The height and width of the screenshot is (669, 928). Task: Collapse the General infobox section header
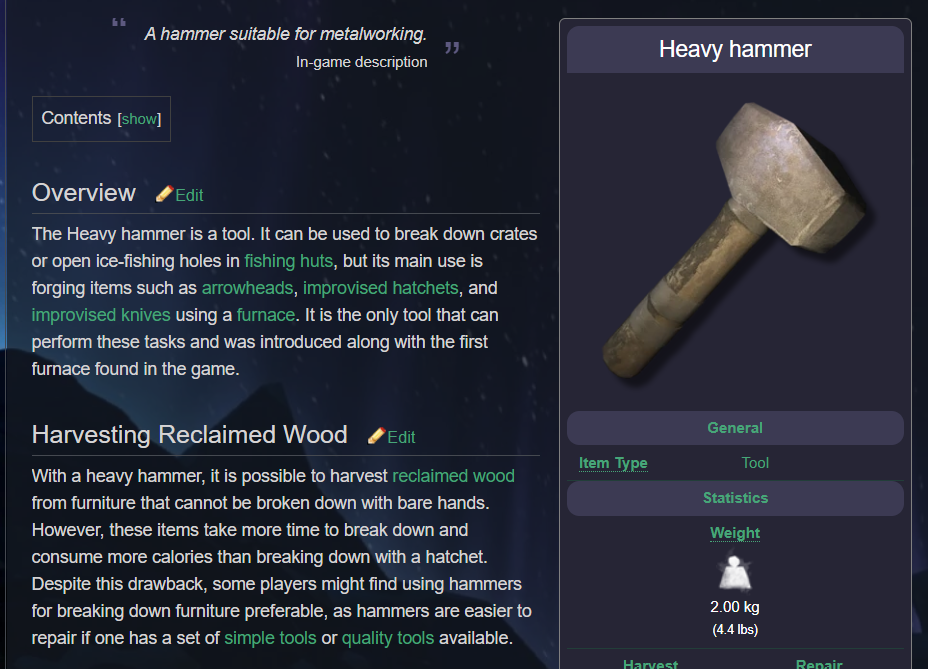tap(735, 428)
